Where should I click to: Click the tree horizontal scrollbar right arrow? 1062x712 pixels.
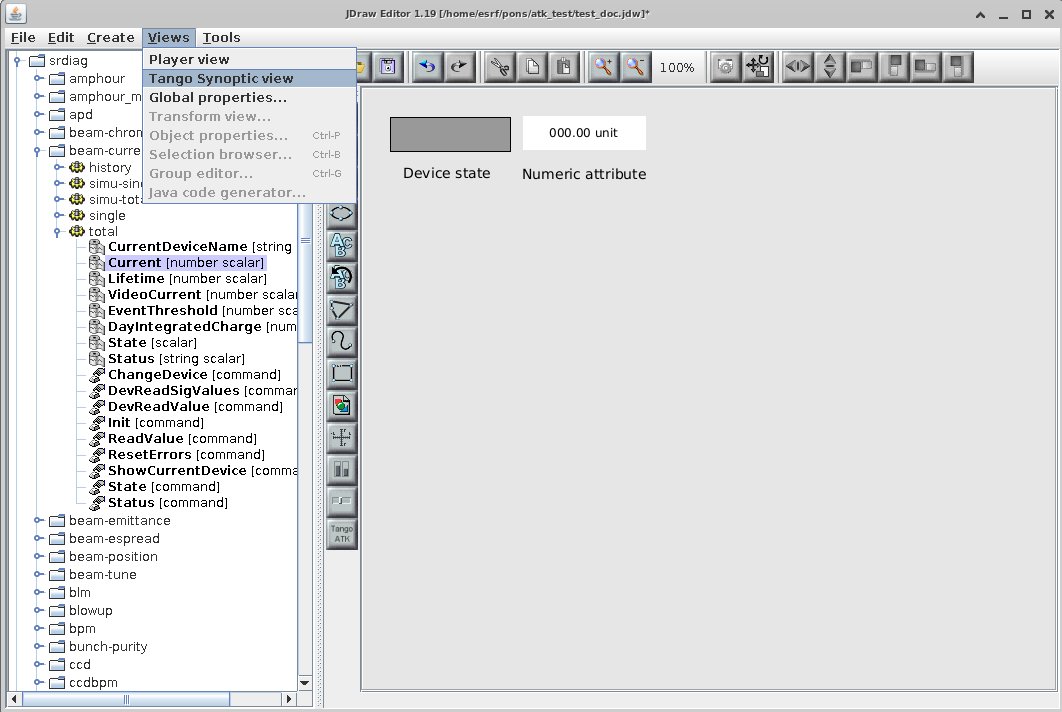(x=289, y=698)
